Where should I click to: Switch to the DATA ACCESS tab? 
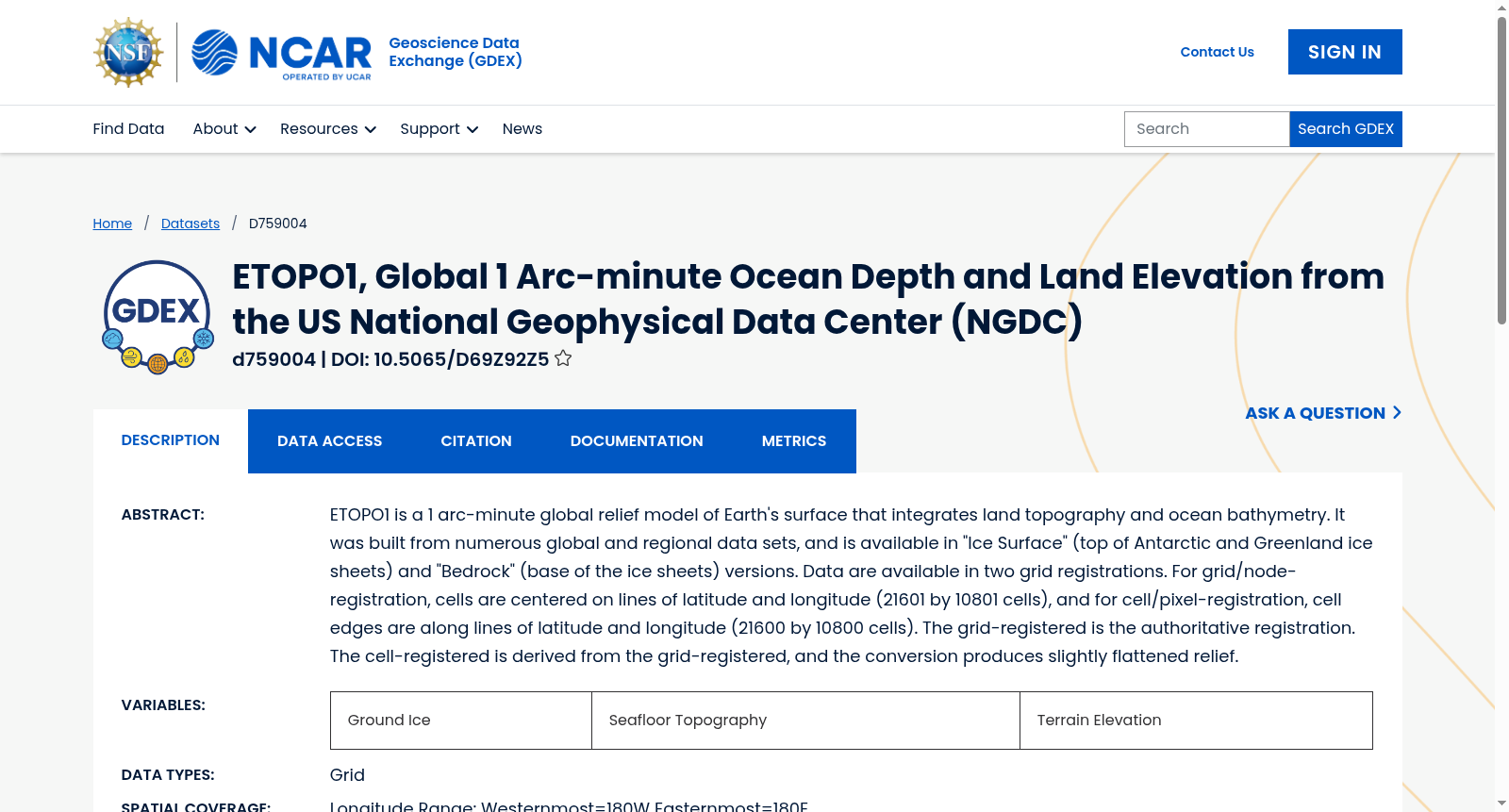[329, 441]
